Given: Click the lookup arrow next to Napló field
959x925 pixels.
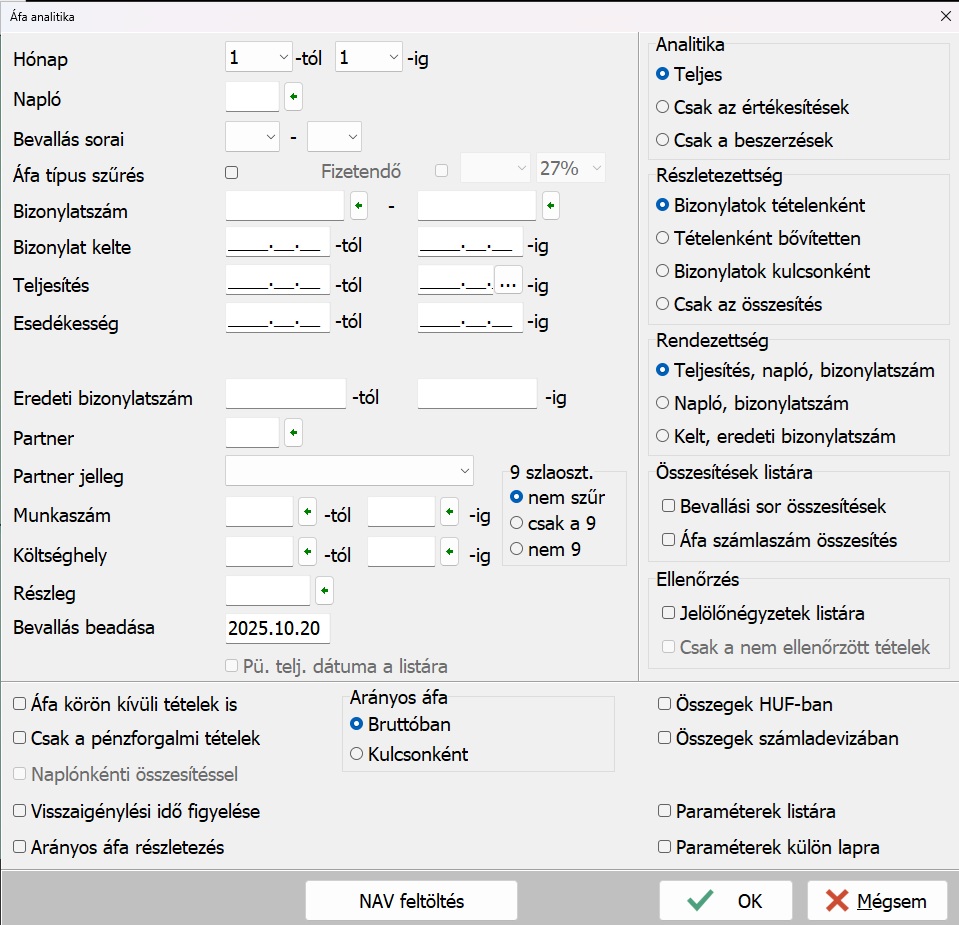Looking at the screenshot, I should pyautogui.click(x=293, y=97).
